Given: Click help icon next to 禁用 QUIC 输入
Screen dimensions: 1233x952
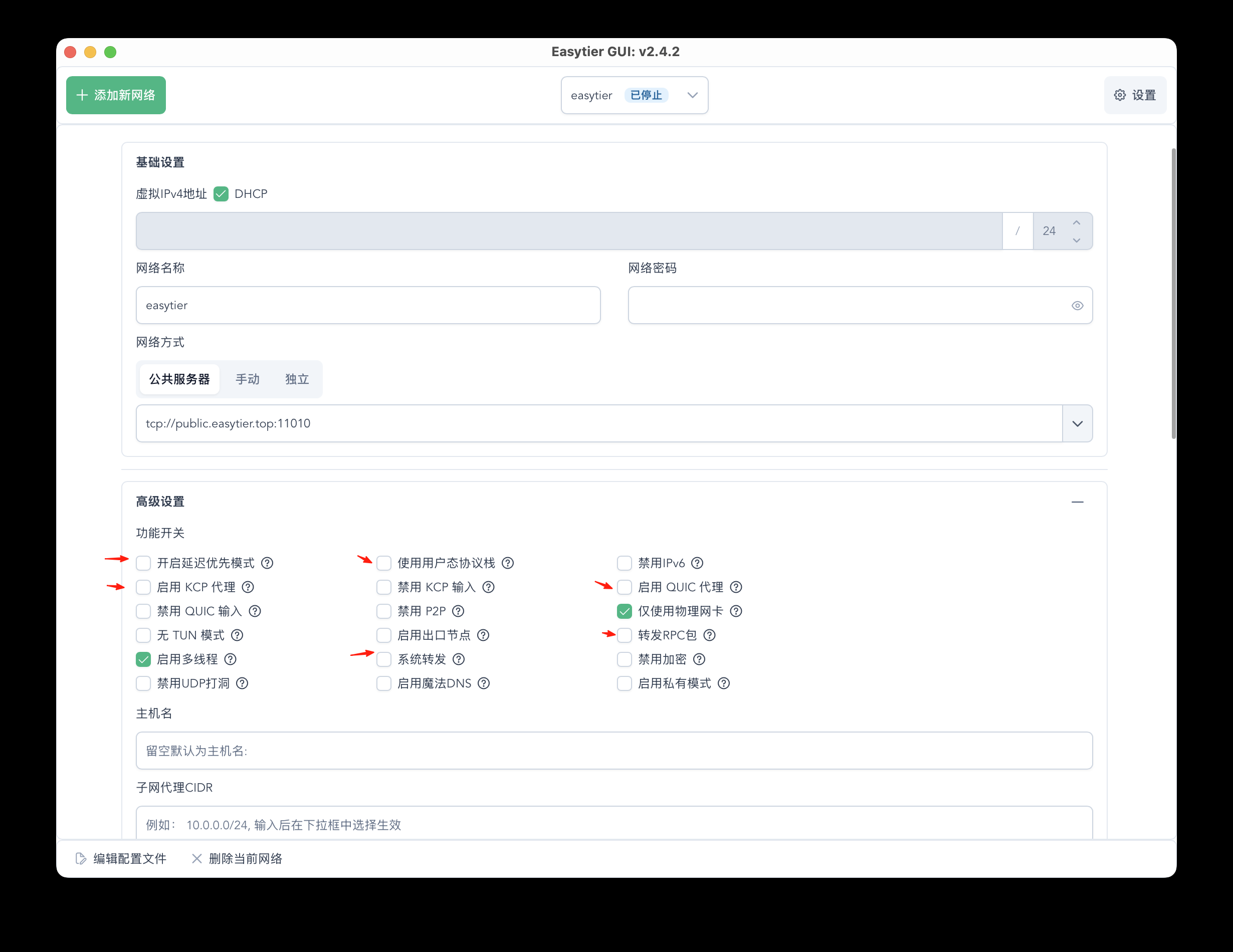Looking at the screenshot, I should [x=255, y=611].
